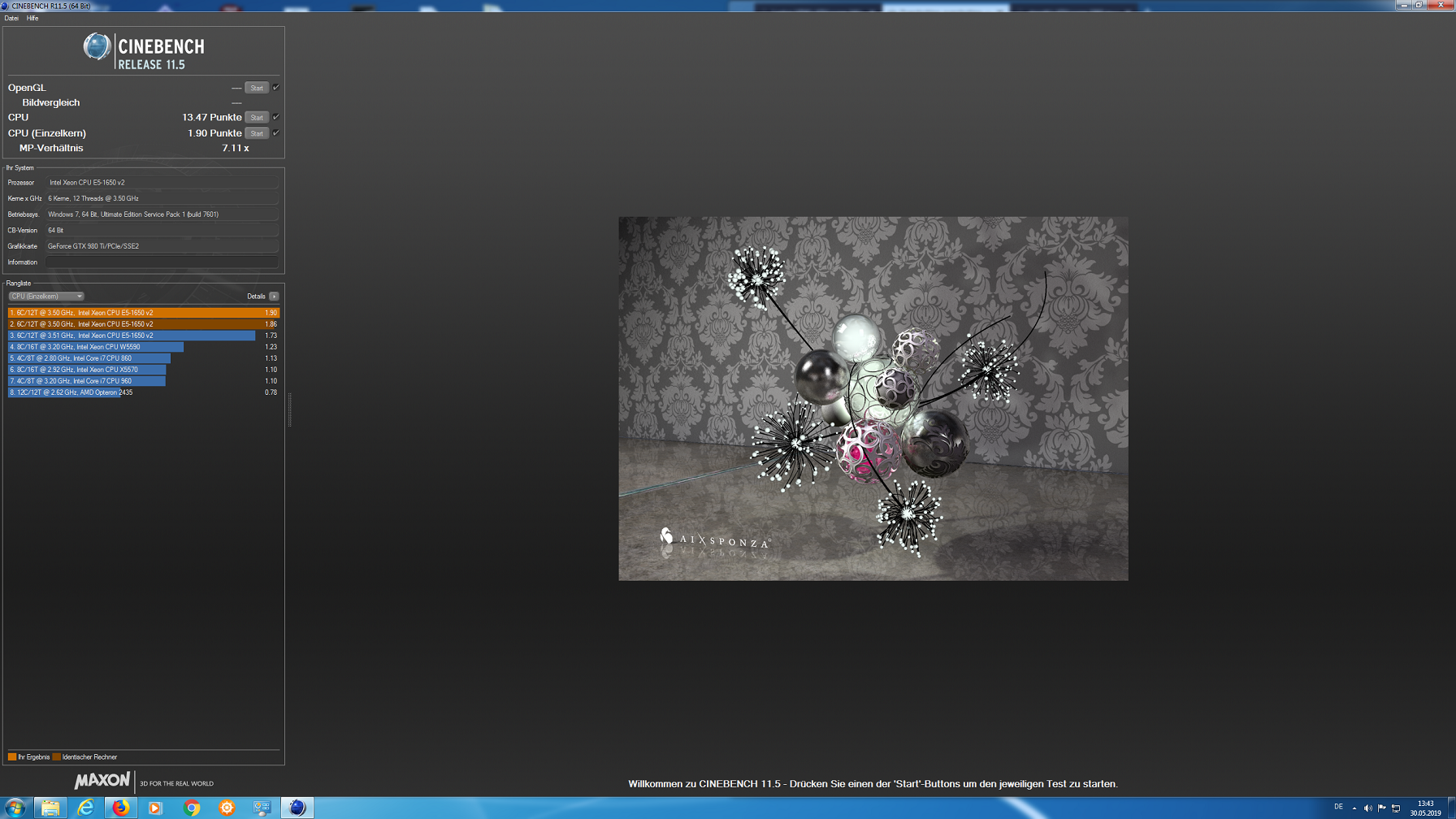Click the Kerne x GHz field value
The width and height of the screenshot is (1456, 819).
click(x=162, y=198)
